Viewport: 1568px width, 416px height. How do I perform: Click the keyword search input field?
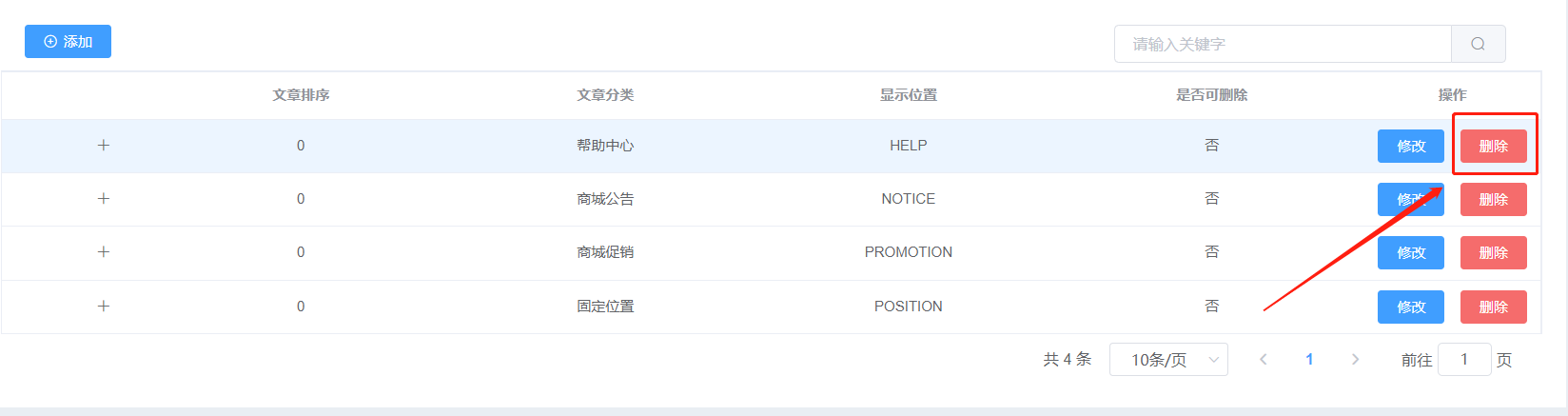point(1283,44)
